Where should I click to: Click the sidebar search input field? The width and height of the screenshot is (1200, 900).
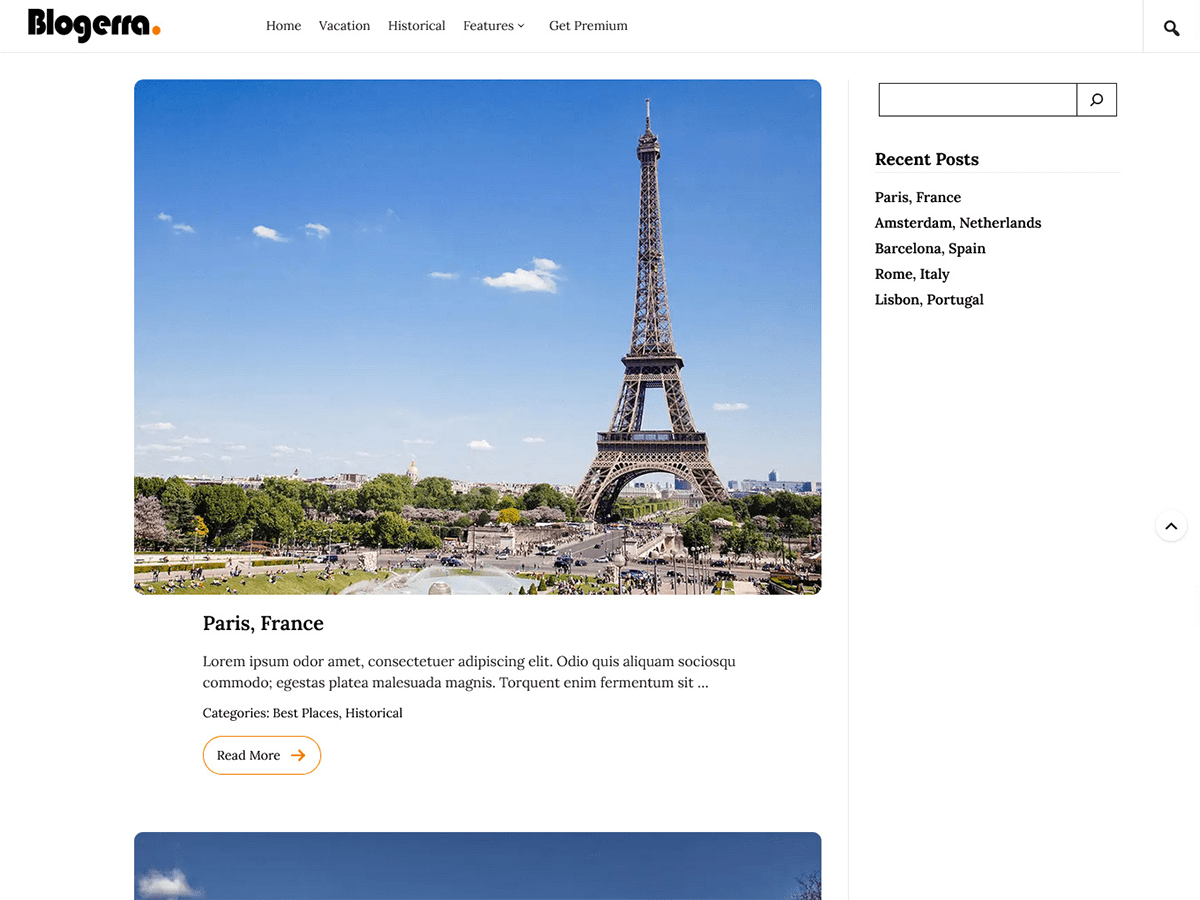pyautogui.click(x=978, y=100)
